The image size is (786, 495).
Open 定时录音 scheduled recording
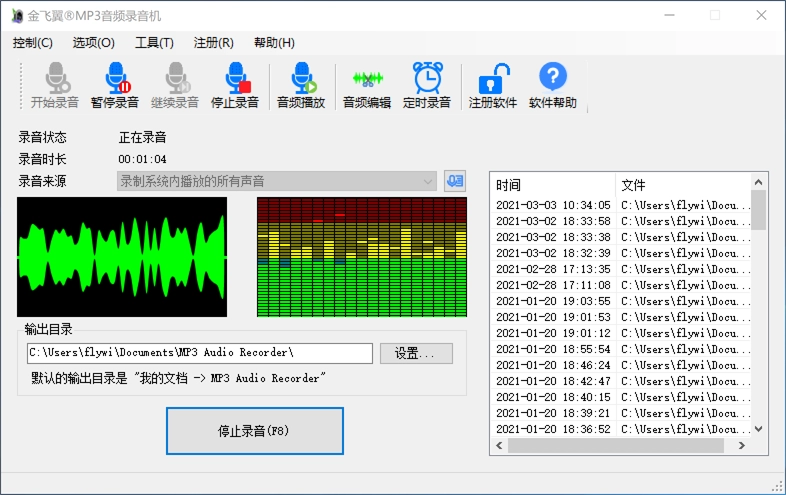(427, 85)
